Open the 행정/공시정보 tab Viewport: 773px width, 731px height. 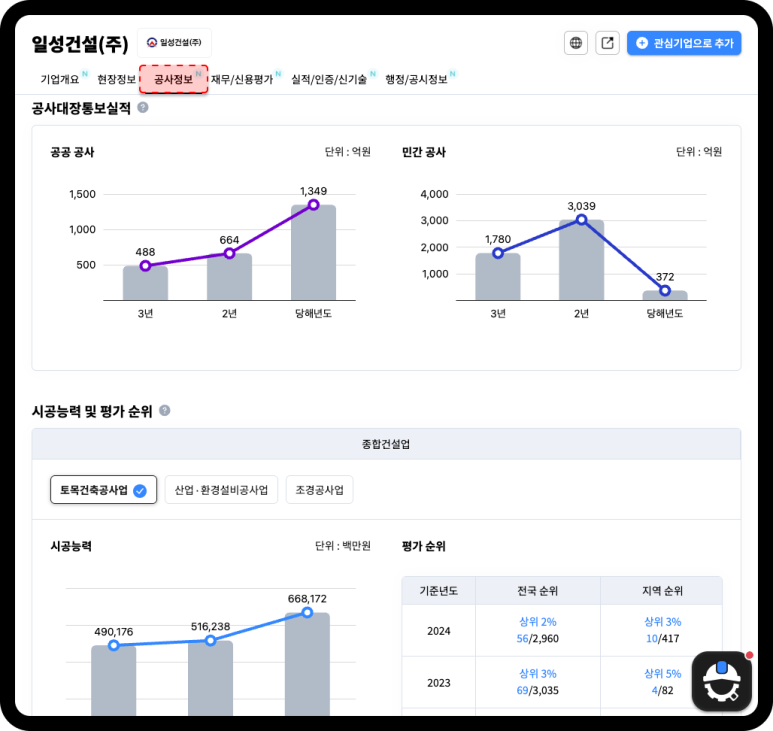[416, 79]
